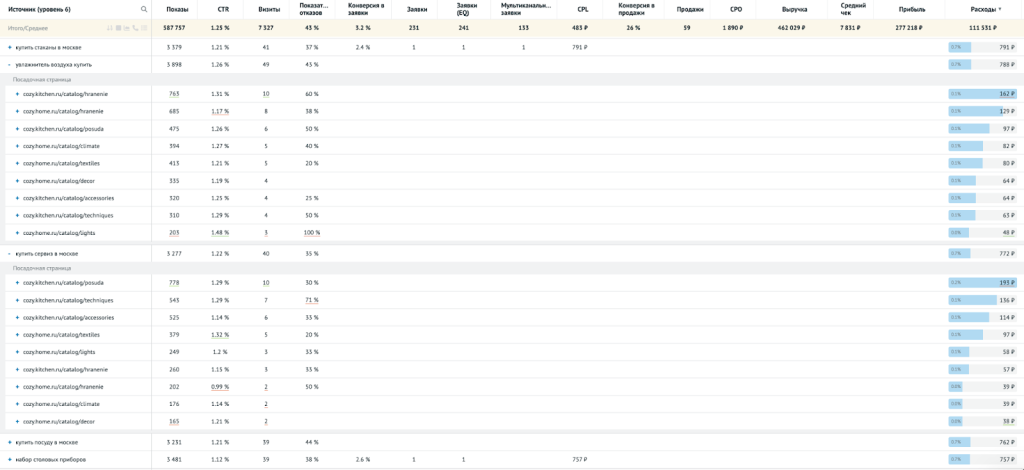Click the sort arrow next to Расходы
1024x470 pixels.
pos(1000,9)
